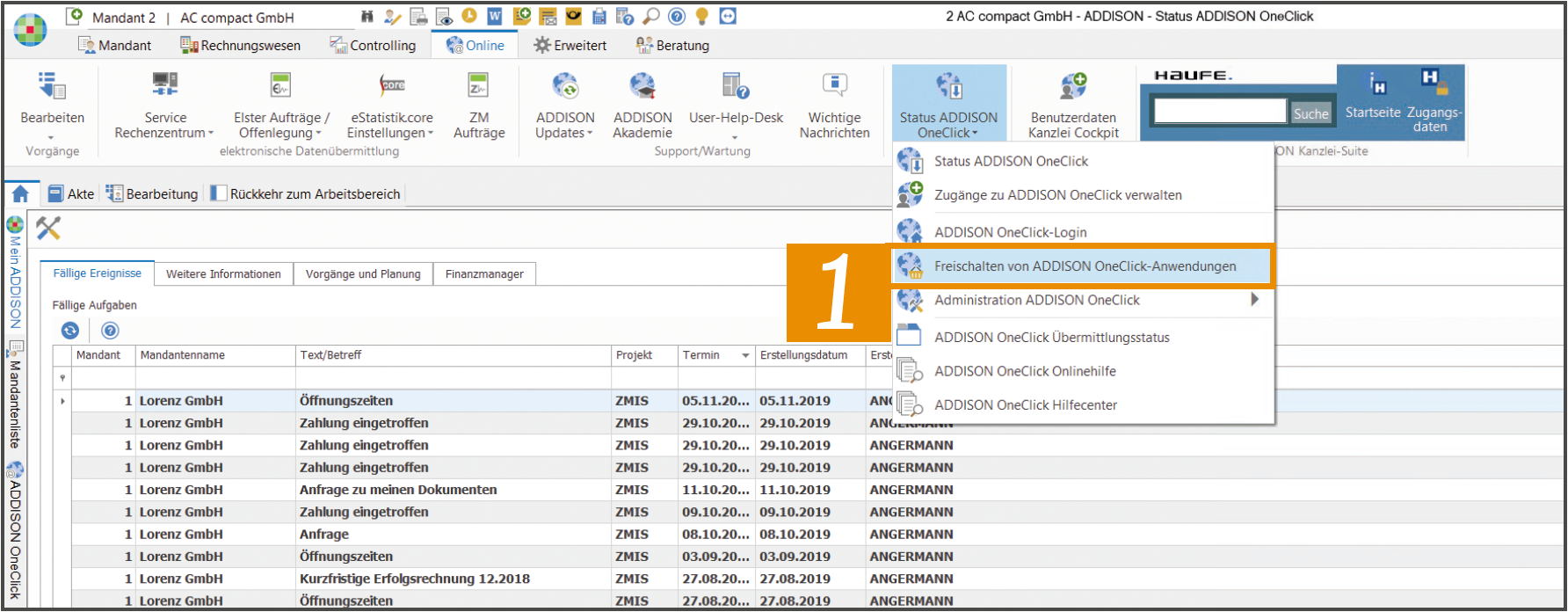Click the Haufe Suche button
Image resolution: width=1568 pixels, height=612 pixels.
(1310, 113)
